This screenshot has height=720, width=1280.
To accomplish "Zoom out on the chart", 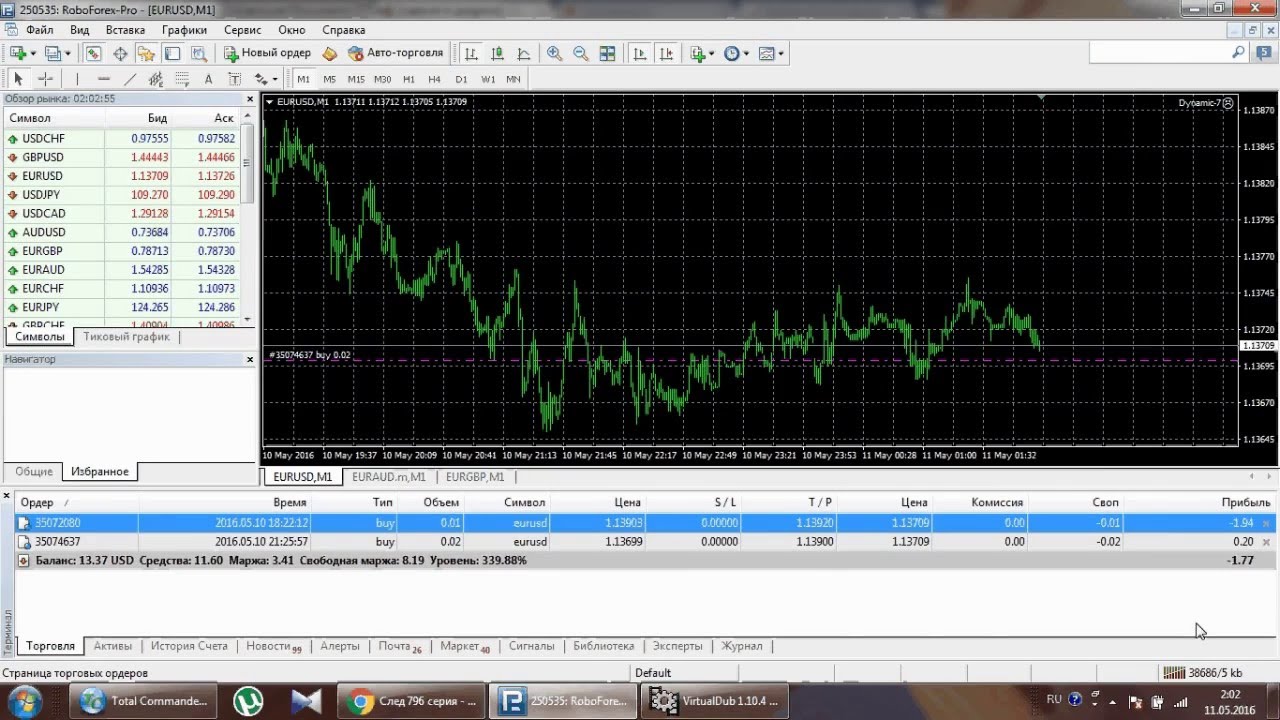I will coord(580,53).
